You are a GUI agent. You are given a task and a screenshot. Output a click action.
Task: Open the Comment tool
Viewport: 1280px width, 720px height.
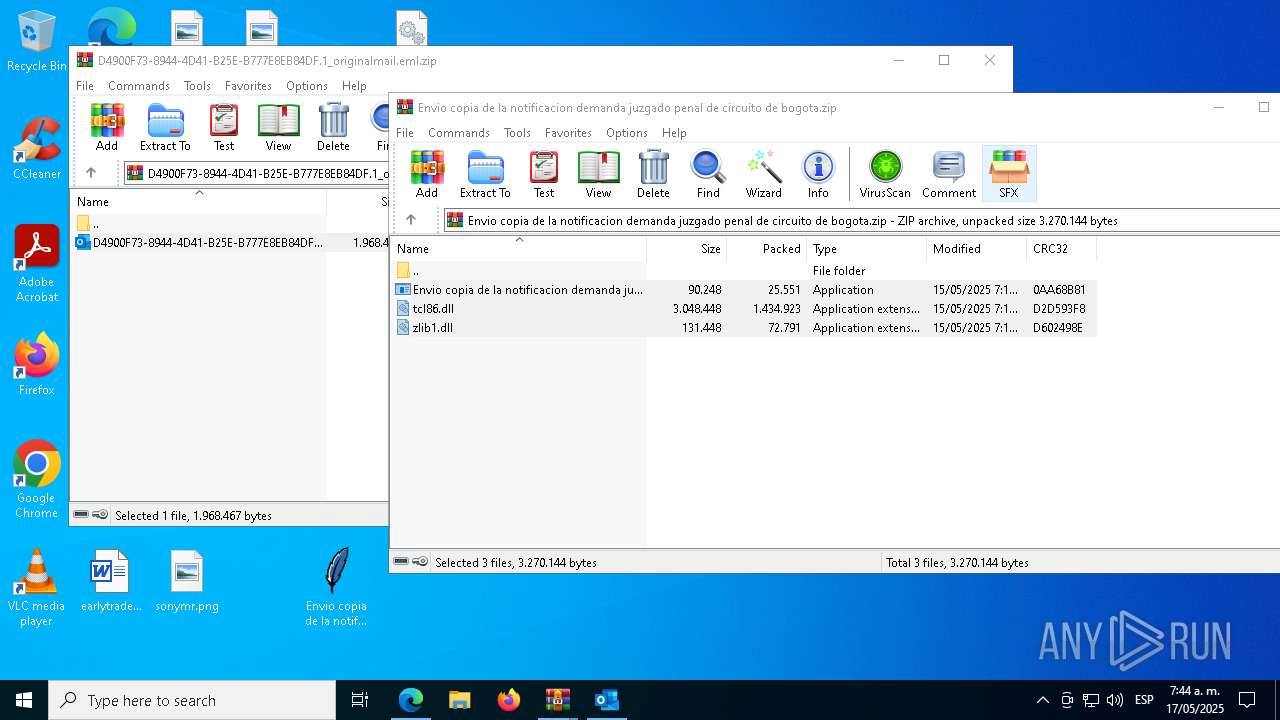click(948, 174)
